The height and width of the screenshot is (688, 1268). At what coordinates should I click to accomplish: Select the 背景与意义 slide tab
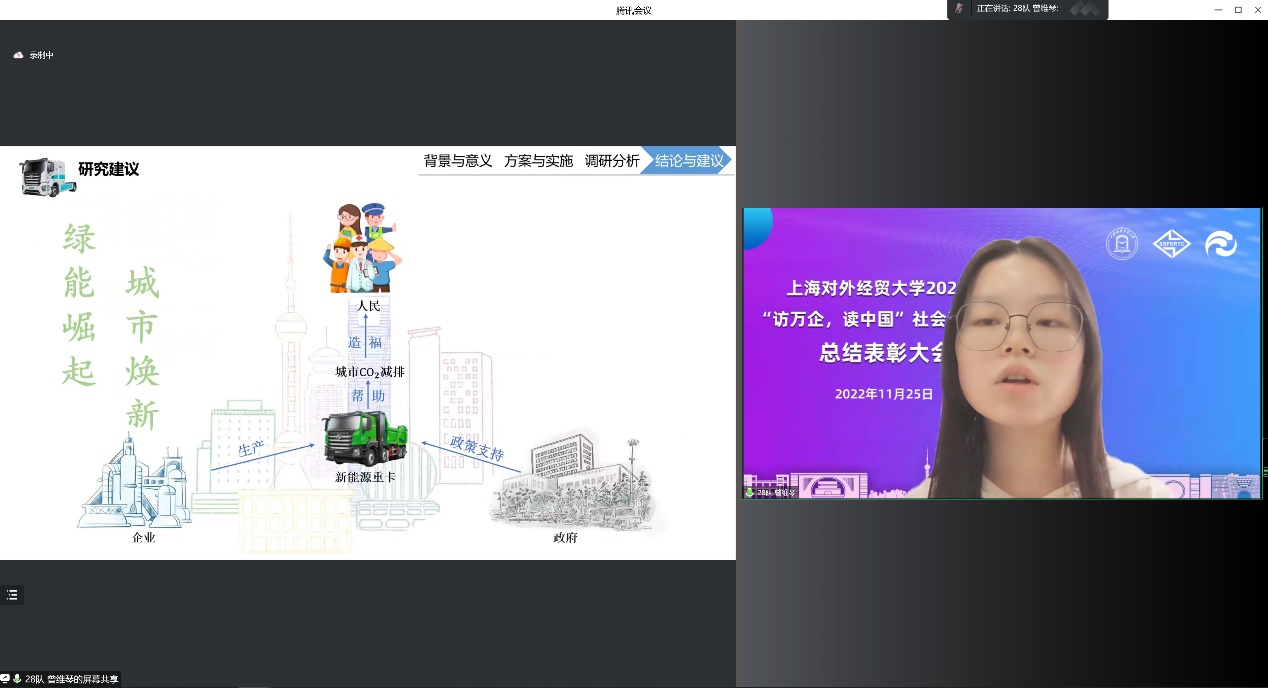(458, 161)
